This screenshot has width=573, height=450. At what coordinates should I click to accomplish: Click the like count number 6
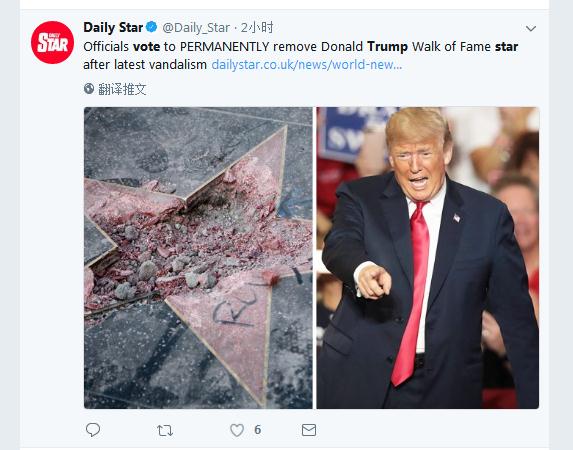click(x=257, y=430)
